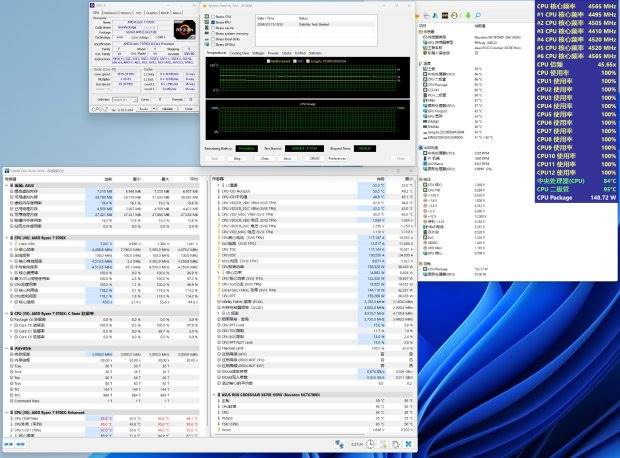Collapse the Ryzen 7 5700X C-State group
This screenshot has height=458, width=620.
pyautogui.click(x=7, y=313)
